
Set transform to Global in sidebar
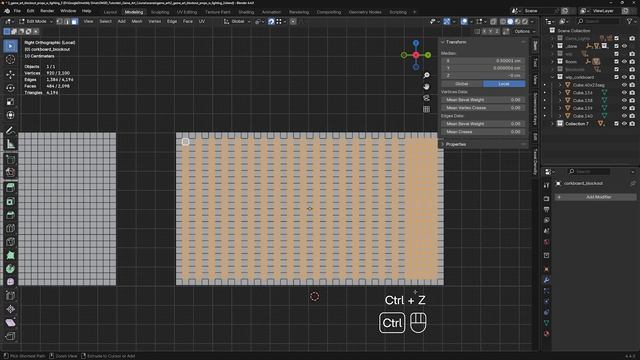coord(462,84)
